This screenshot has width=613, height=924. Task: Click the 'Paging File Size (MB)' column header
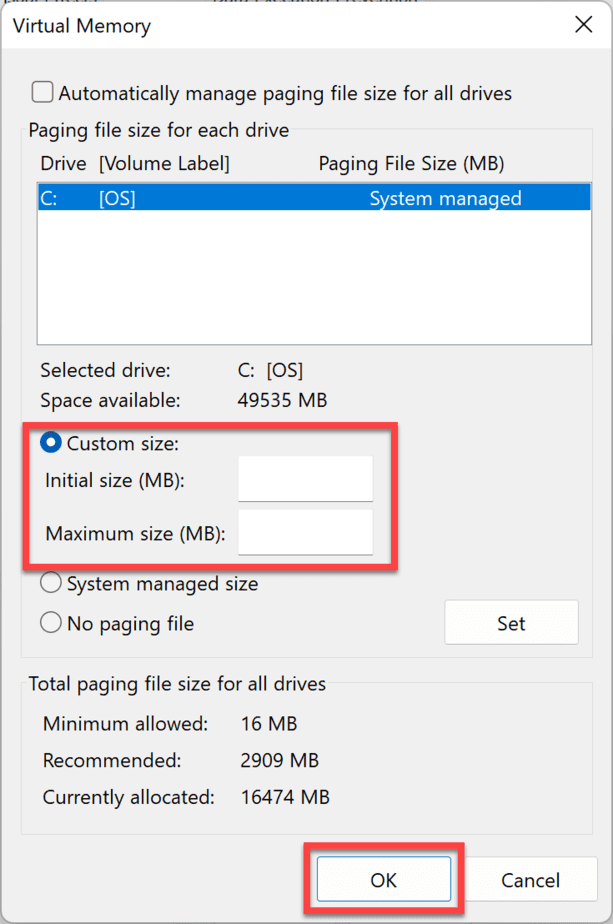point(411,163)
